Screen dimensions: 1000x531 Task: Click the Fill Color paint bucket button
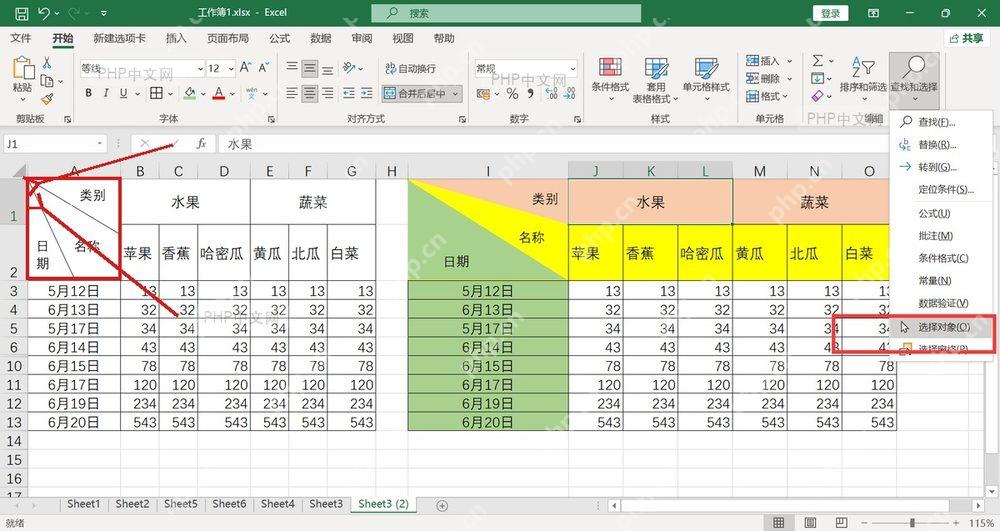[189, 93]
